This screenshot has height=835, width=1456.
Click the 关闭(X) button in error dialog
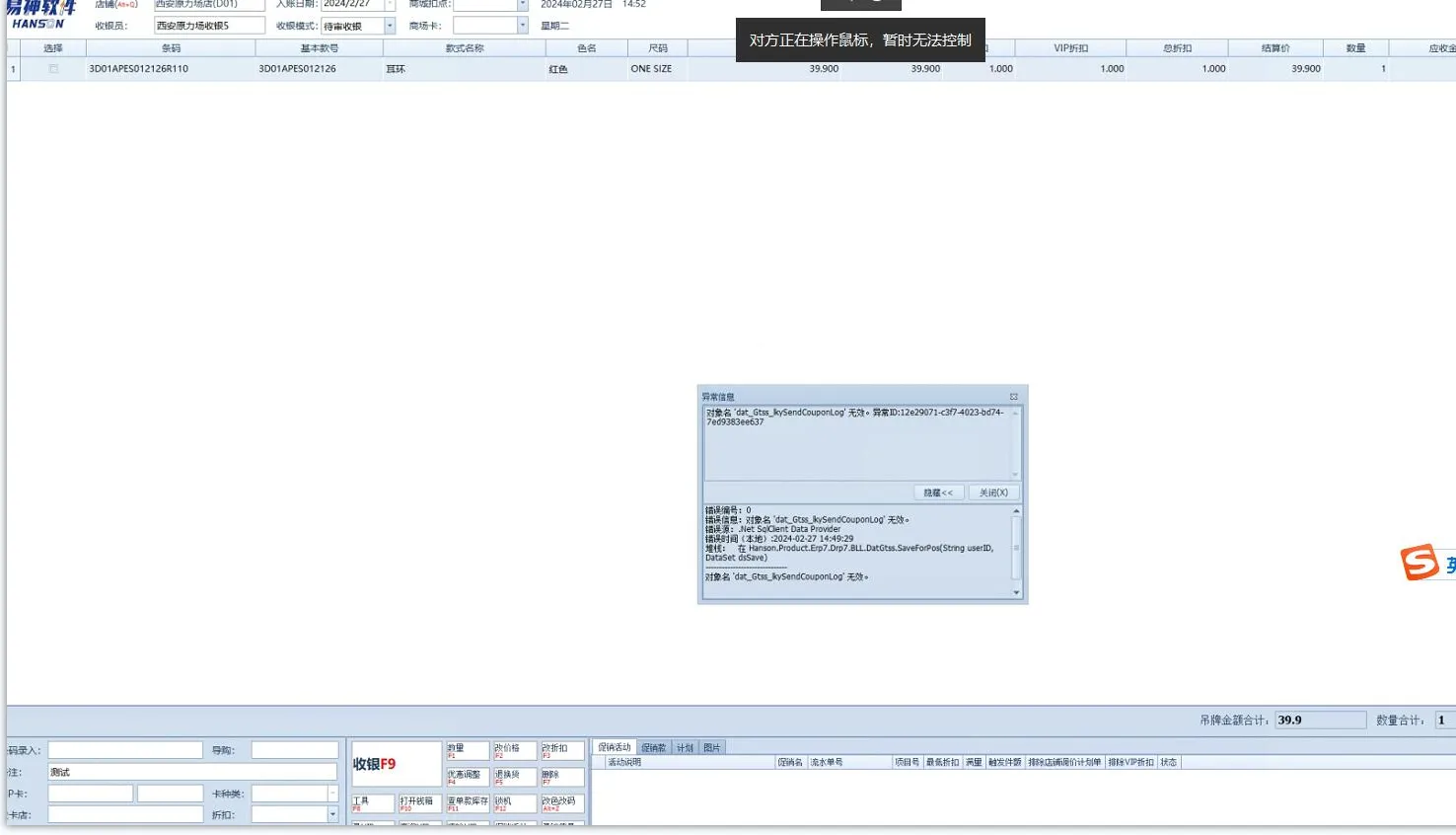pyautogui.click(x=993, y=493)
